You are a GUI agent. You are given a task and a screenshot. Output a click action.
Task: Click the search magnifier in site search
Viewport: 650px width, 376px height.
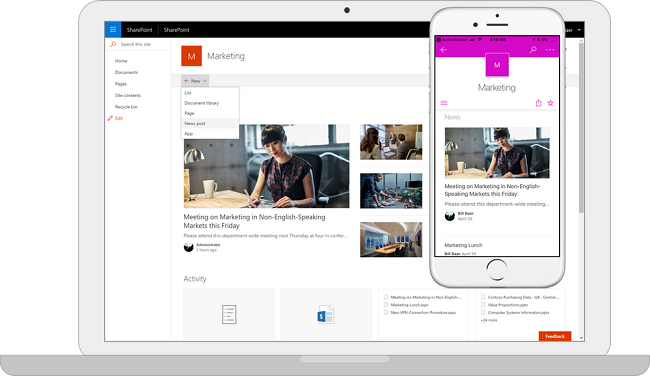click(113, 44)
